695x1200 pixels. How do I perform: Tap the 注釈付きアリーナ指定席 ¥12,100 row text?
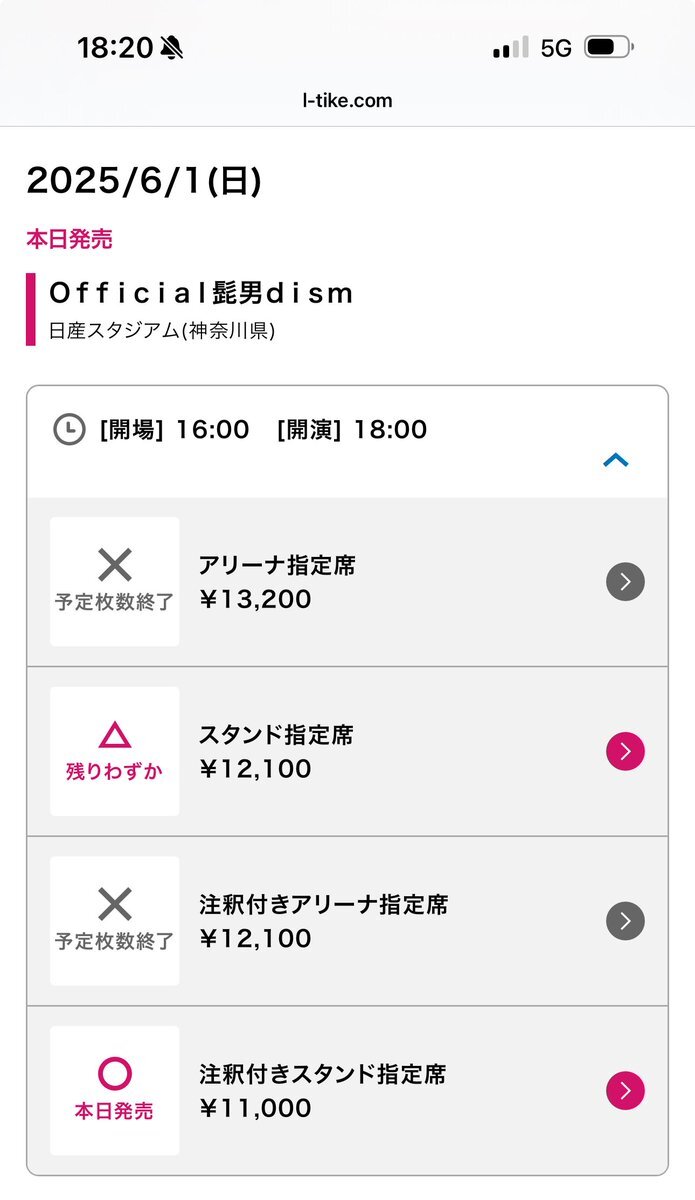tap(323, 922)
